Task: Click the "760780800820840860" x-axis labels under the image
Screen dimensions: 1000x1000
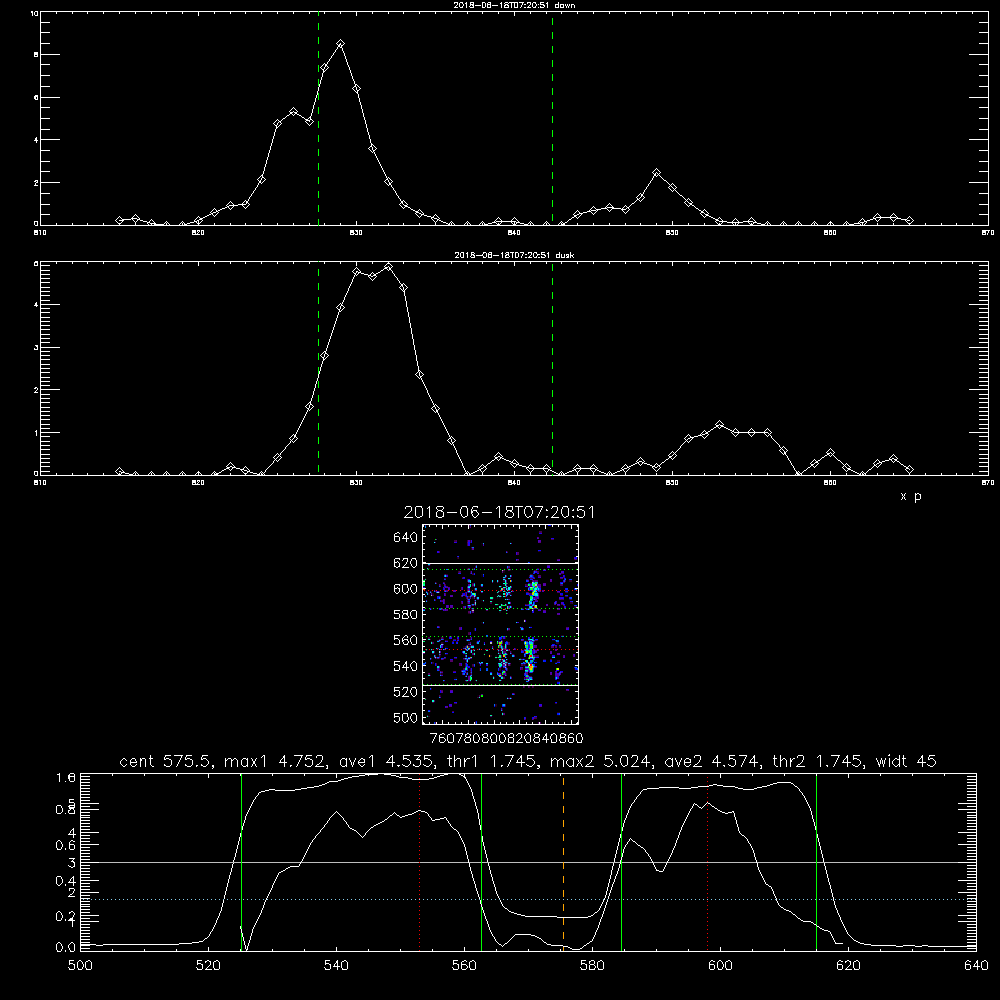Action: click(x=507, y=738)
